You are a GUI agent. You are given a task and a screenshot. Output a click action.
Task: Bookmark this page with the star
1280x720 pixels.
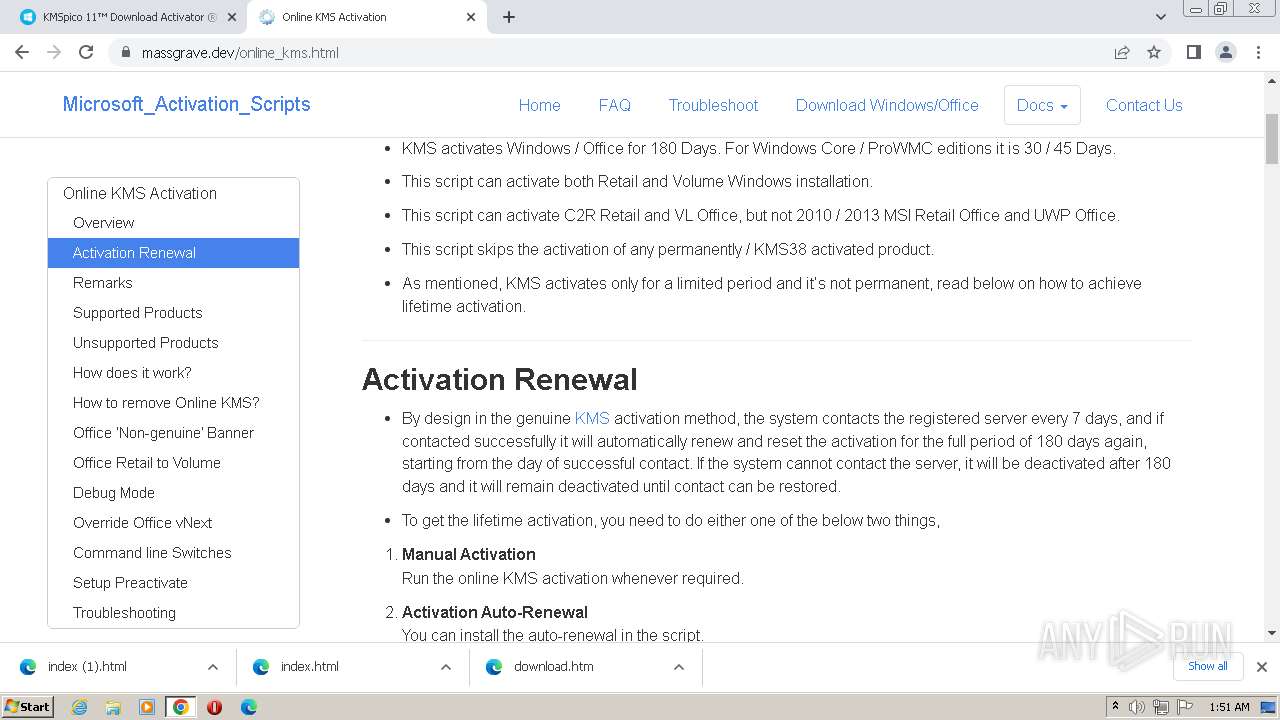click(1154, 52)
